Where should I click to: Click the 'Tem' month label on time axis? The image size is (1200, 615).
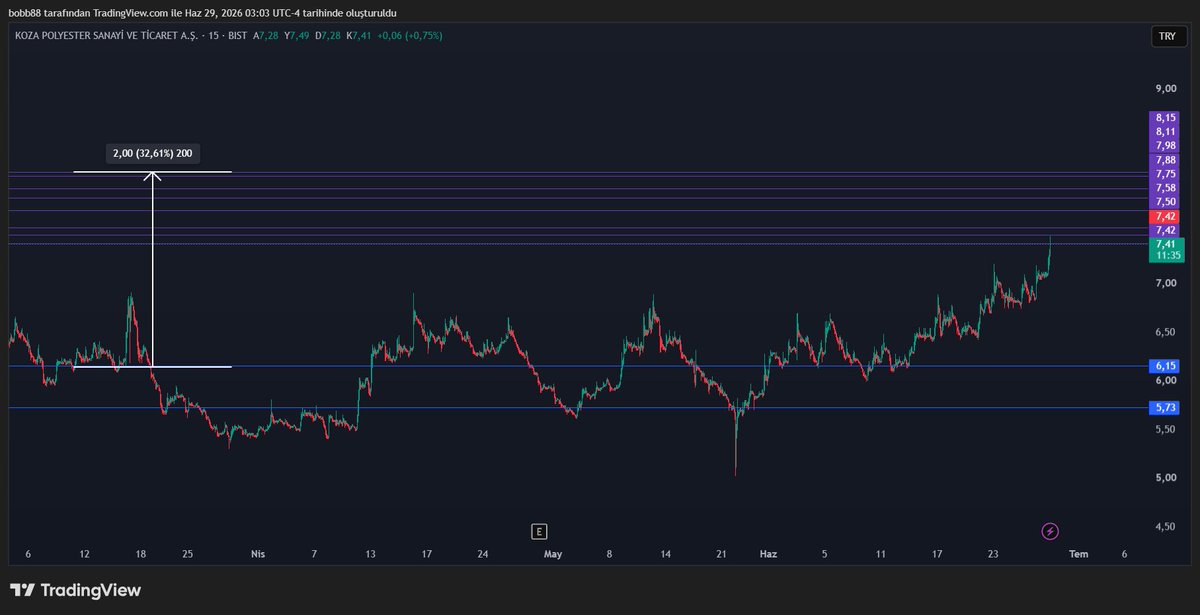pyautogui.click(x=1079, y=553)
